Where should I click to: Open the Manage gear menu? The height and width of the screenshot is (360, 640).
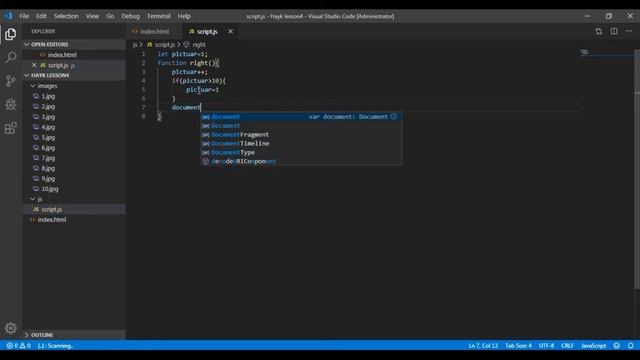11,328
